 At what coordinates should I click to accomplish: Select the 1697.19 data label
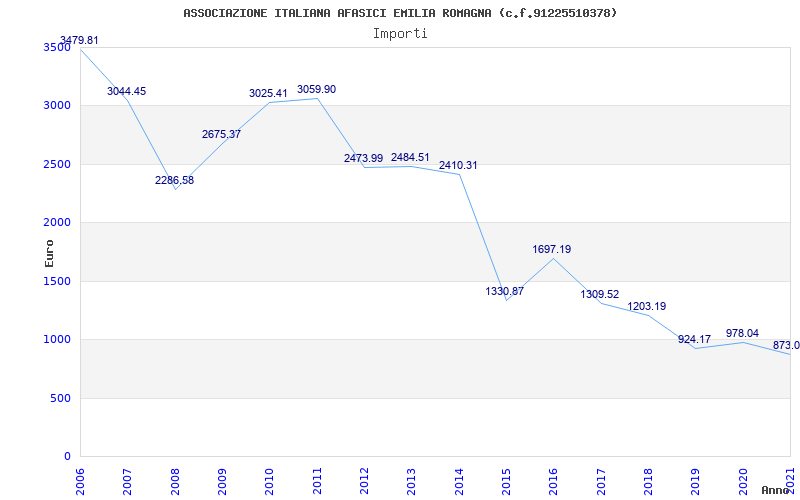[x=552, y=249]
